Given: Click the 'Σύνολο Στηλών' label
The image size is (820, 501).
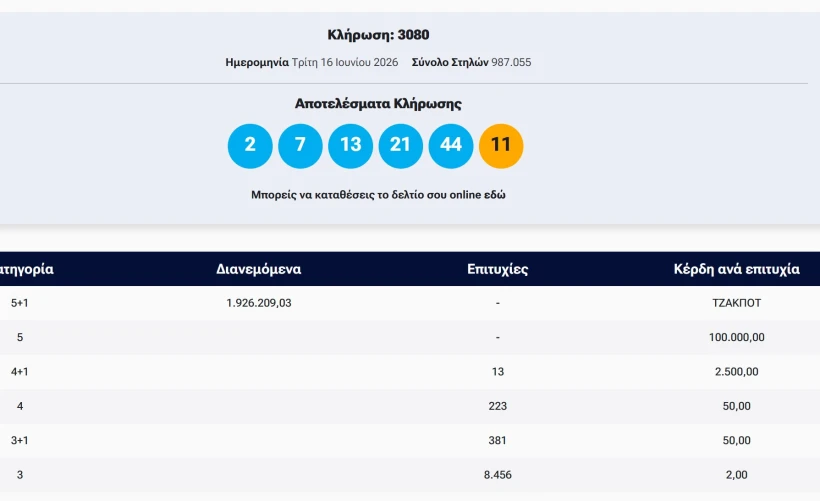Looking at the screenshot, I should pyautogui.click(x=450, y=62).
